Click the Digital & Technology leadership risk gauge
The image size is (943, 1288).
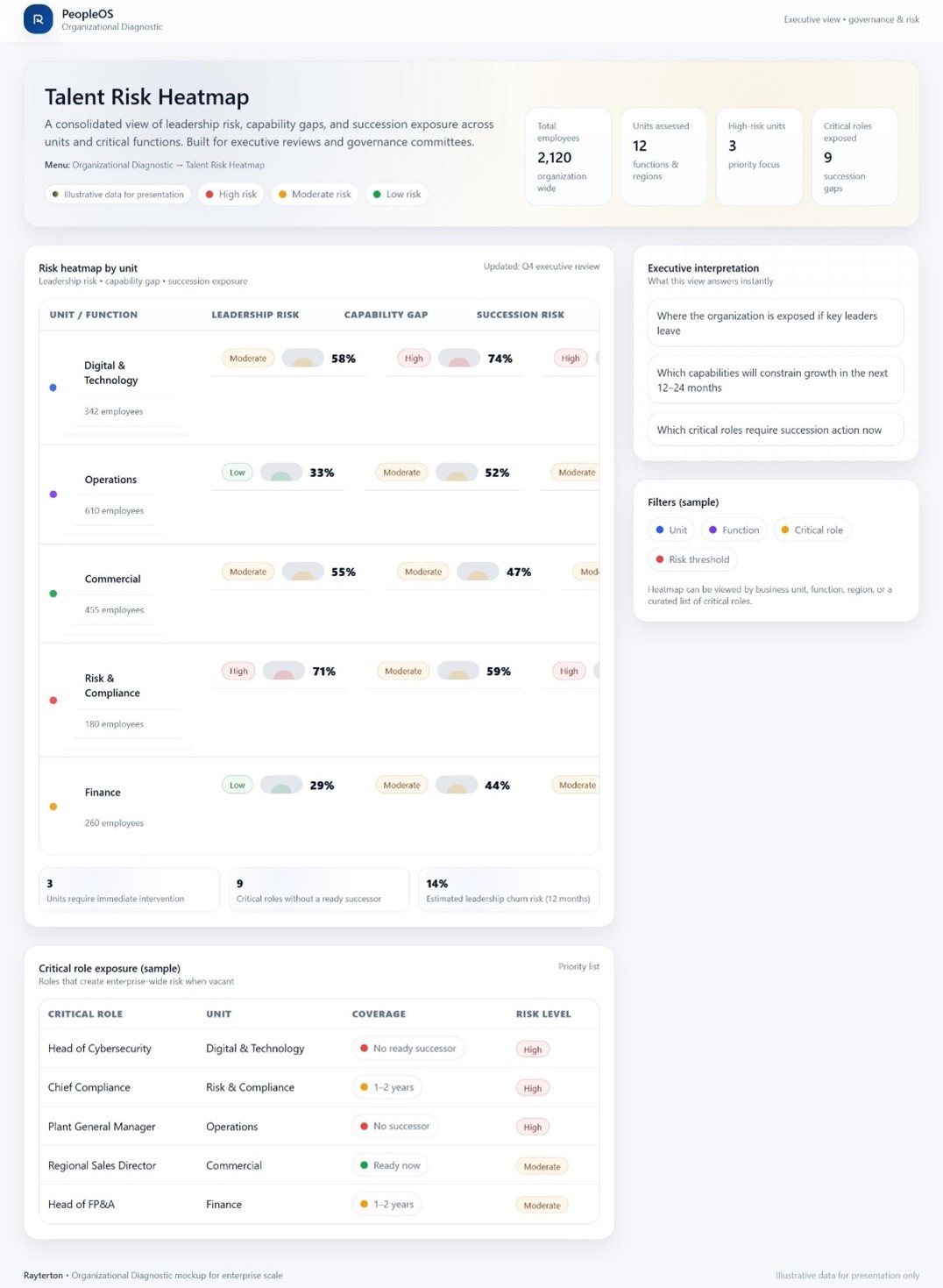point(302,359)
